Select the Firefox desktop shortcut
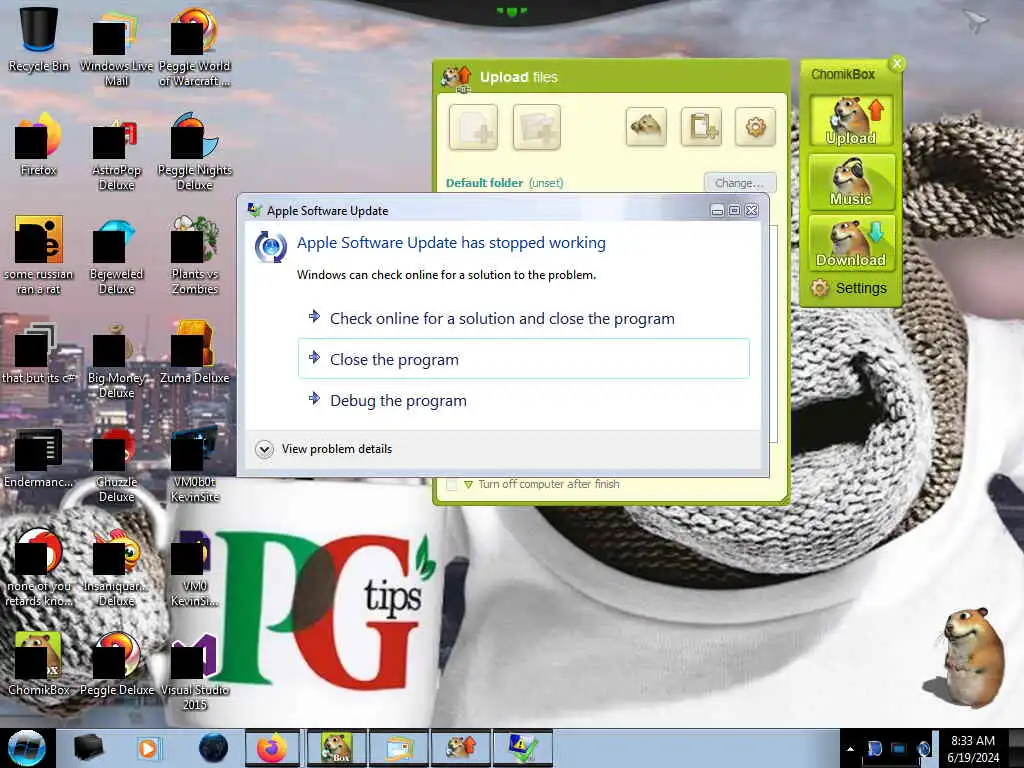The width and height of the screenshot is (1024, 768). click(x=39, y=145)
